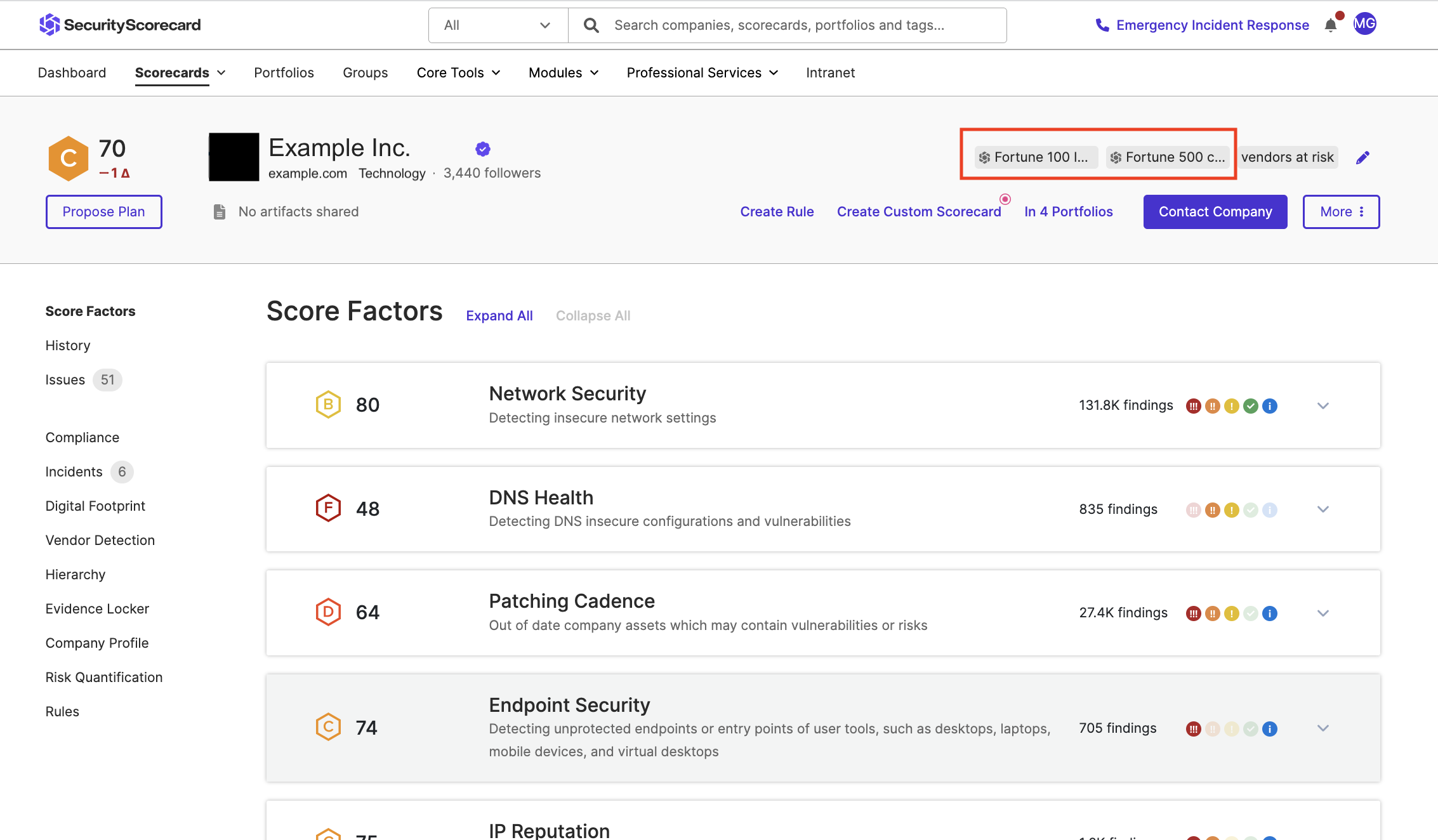The image size is (1438, 840).
Task: Click the example.com domain text
Action: 308,173
